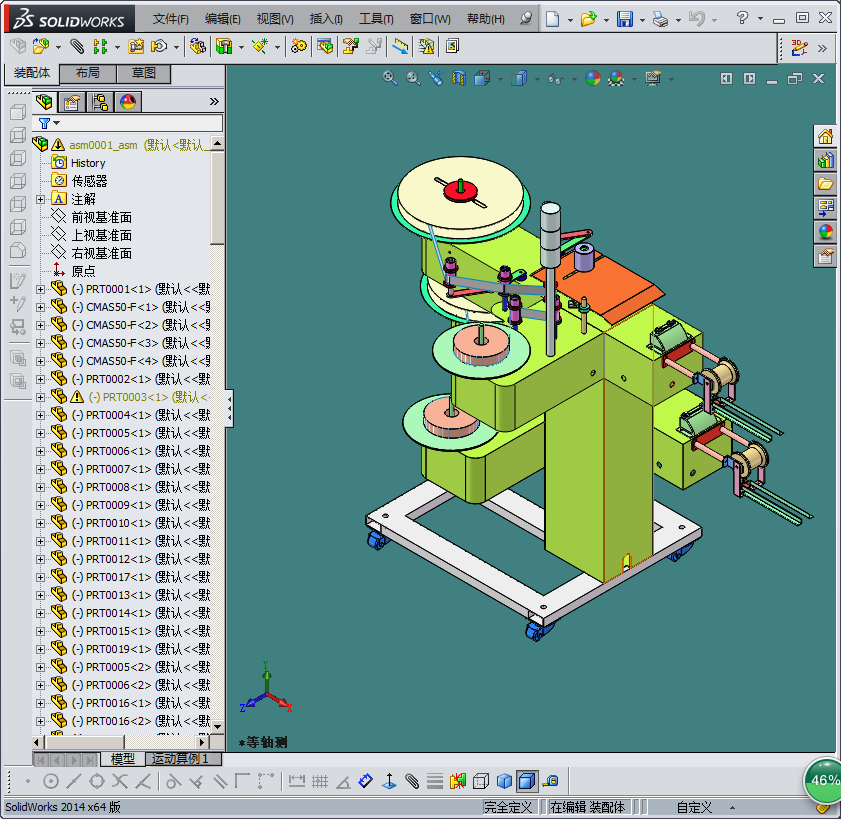
Task: Toggle the shaded blue cube display button
Action: pyautogui.click(x=504, y=780)
